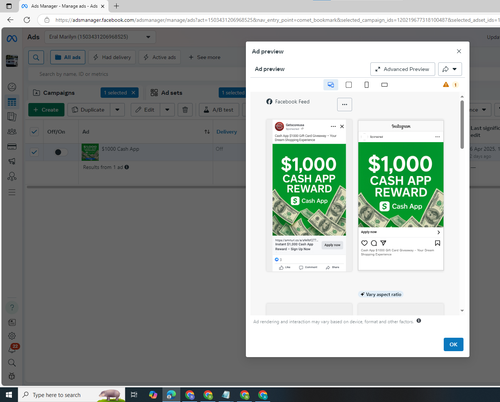Viewport: 500px width, 402px height.
Task: Open a new browser tab
Action: click(x=116, y=6)
